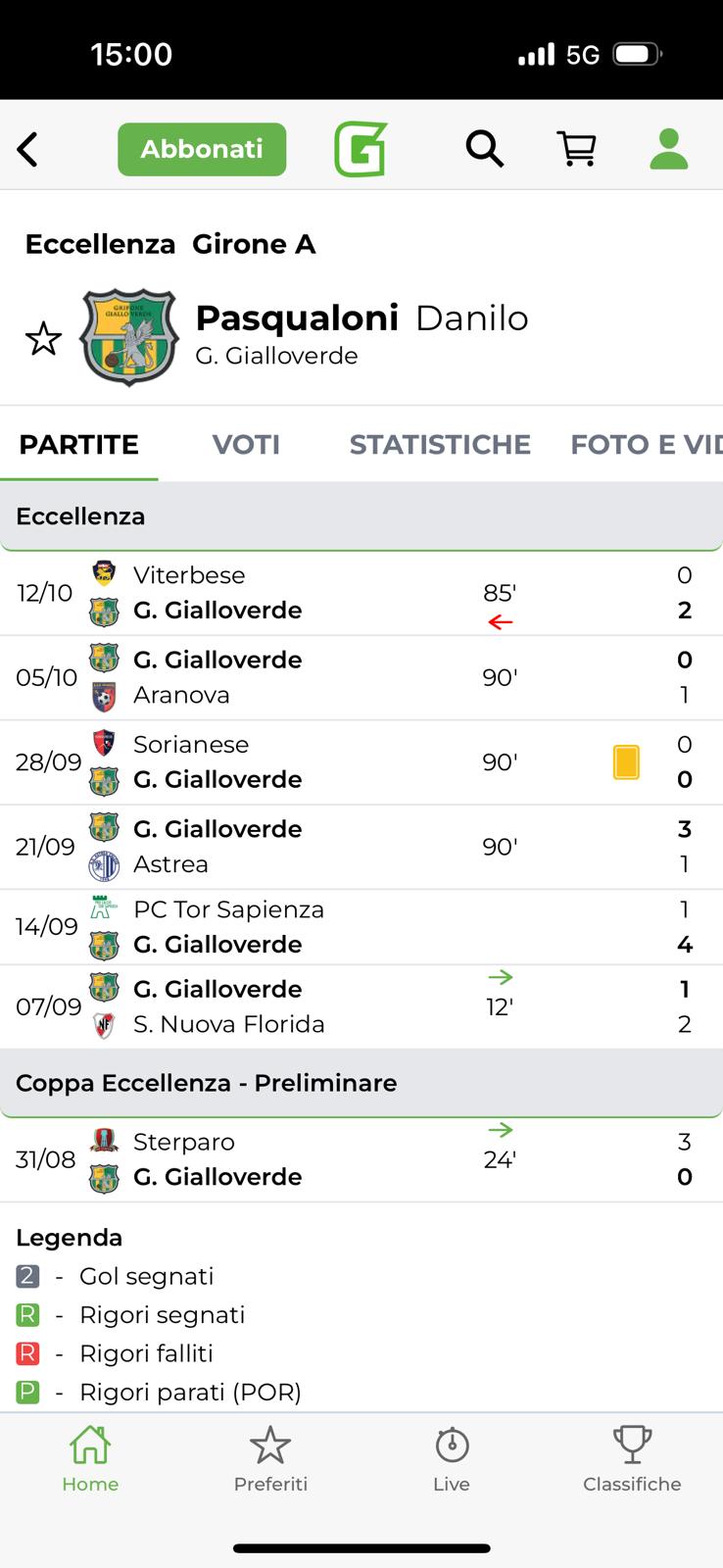Open the shopping cart icon
Screen dimensions: 723x1568
[x=577, y=149]
